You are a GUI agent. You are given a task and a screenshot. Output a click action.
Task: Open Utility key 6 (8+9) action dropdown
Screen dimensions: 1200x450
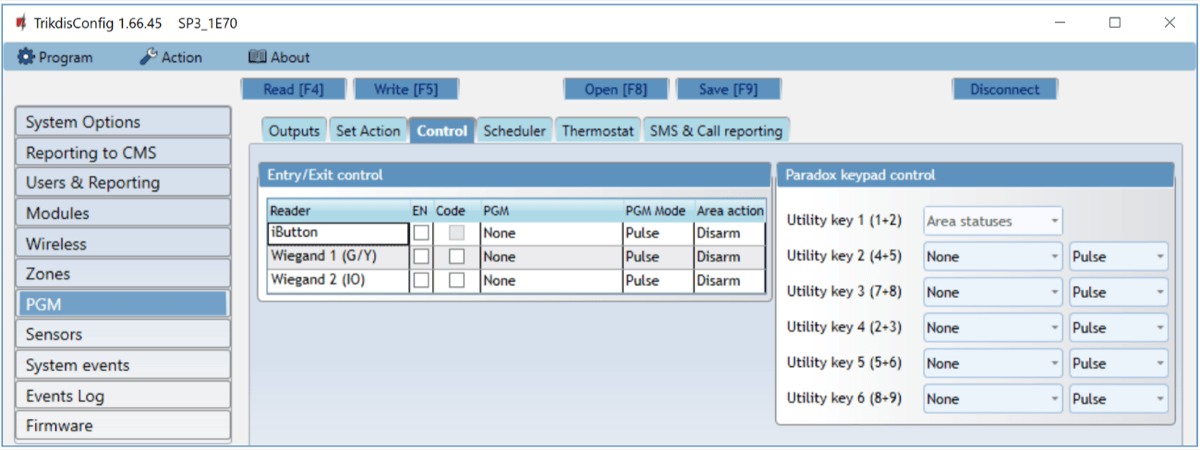click(992, 399)
